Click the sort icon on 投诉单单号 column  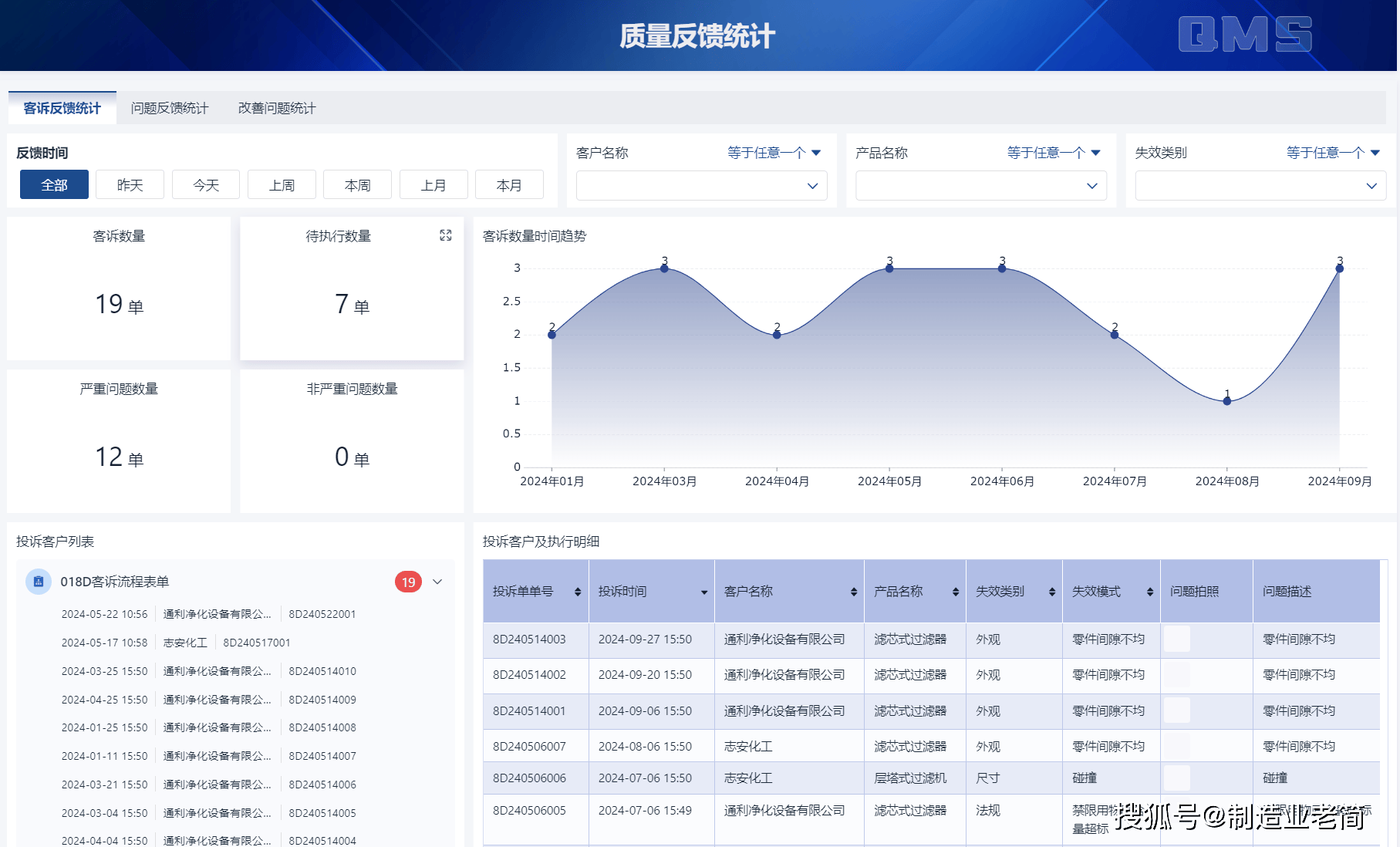(576, 592)
